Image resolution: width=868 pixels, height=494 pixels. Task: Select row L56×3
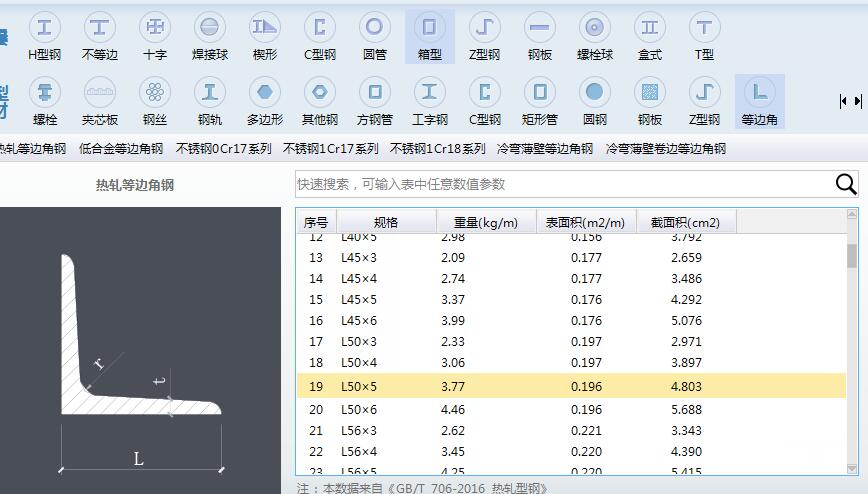571,430
